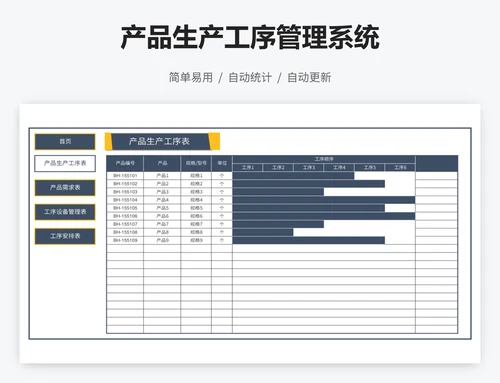
Task: Click the 工序顺序 group header
Action: coord(324,159)
